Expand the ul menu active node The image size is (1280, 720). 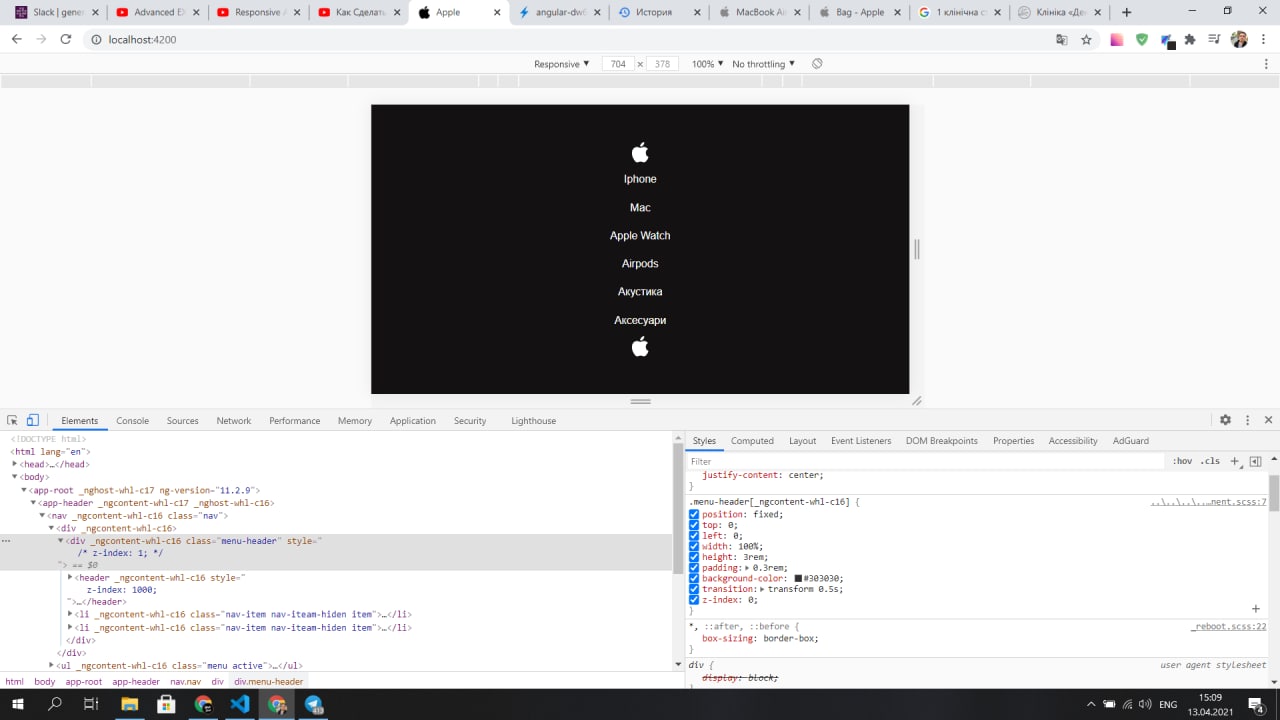click(x=52, y=665)
